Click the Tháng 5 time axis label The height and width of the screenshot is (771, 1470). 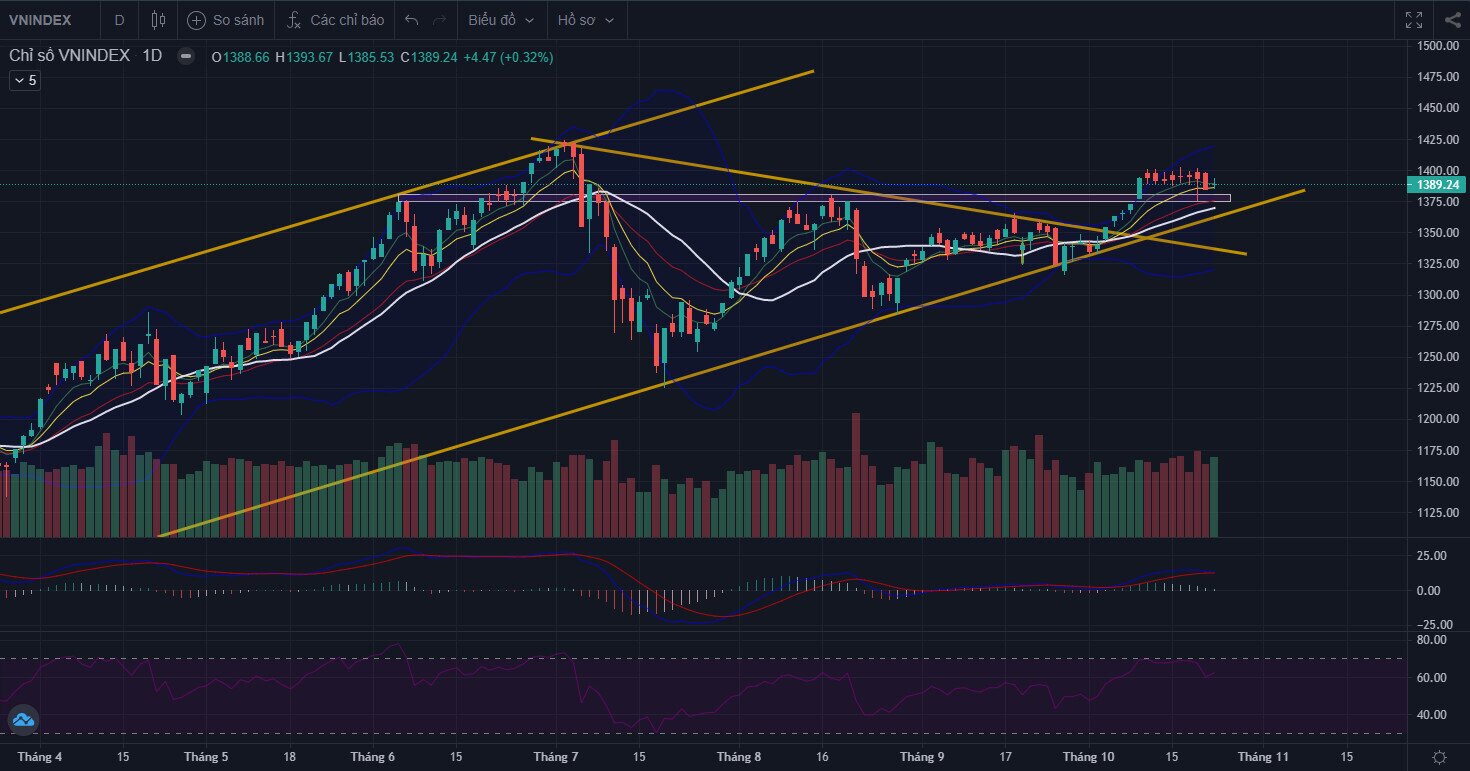click(206, 758)
